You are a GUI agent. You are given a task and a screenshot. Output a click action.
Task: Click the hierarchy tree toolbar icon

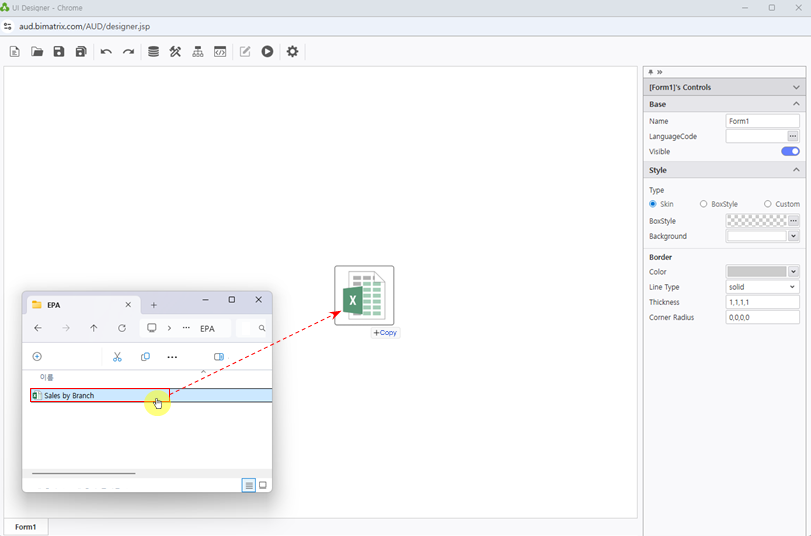tap(198, 52)
